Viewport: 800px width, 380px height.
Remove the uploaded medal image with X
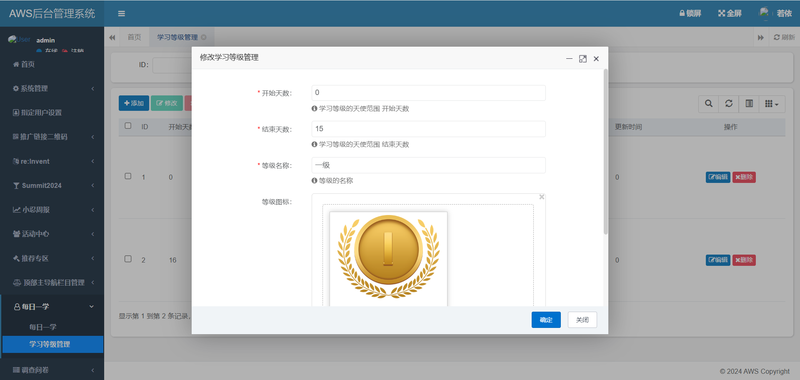(542, 197)
